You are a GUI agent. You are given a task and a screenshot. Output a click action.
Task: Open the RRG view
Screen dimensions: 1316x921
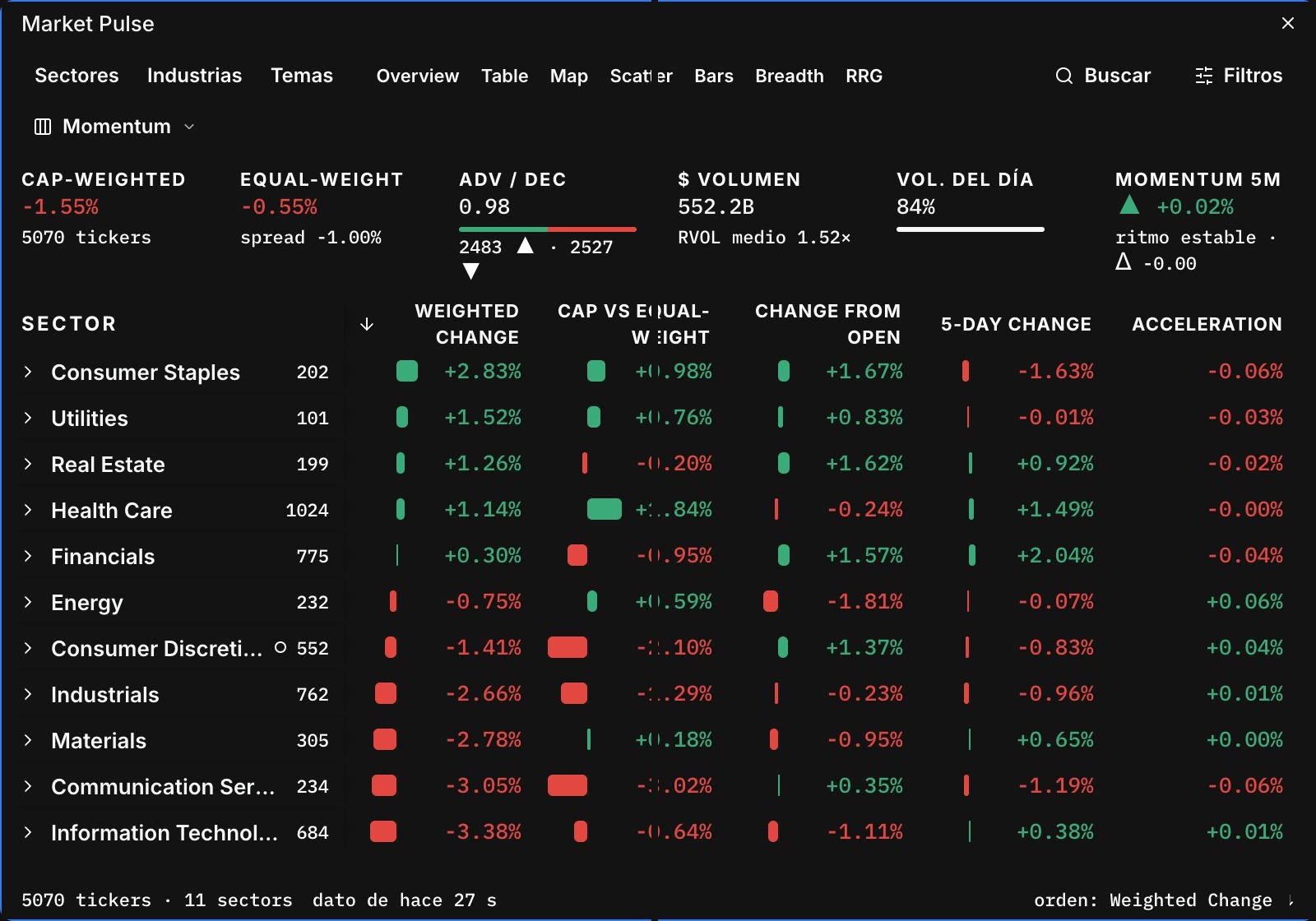pos(864,76)
